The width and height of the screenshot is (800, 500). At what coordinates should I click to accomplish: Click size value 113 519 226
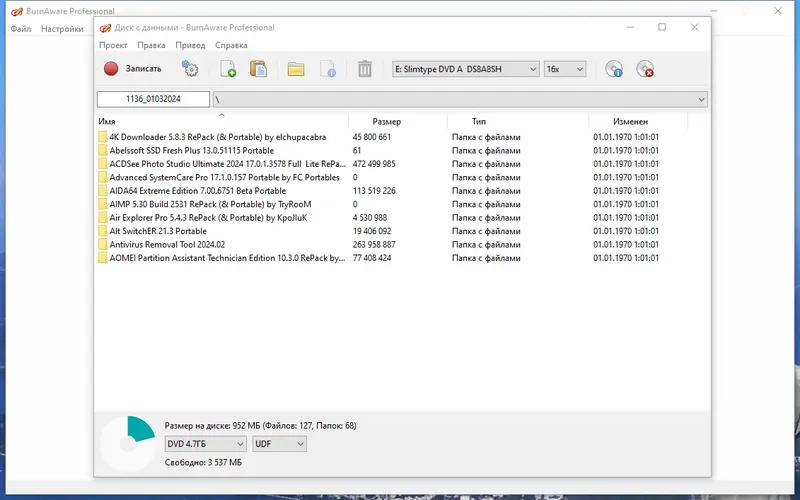374,191
